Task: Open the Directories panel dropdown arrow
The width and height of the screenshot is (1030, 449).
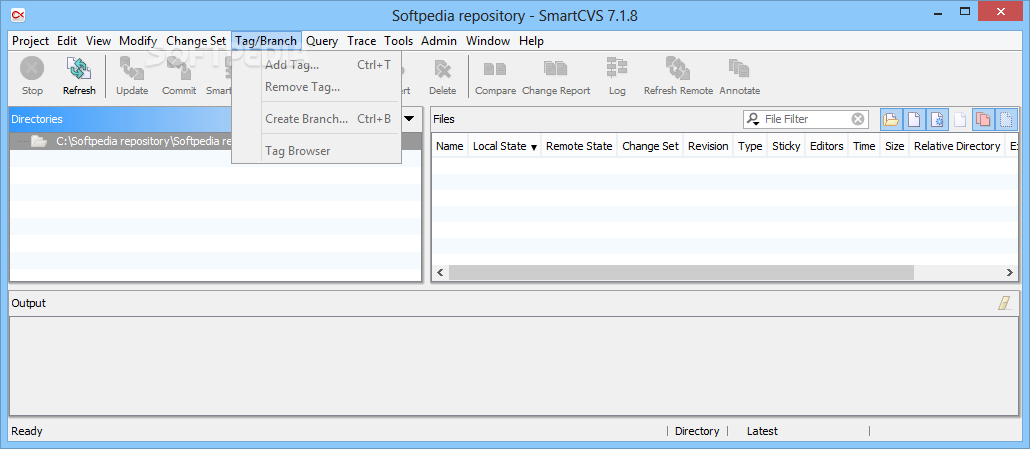Action: click(409, 119)
